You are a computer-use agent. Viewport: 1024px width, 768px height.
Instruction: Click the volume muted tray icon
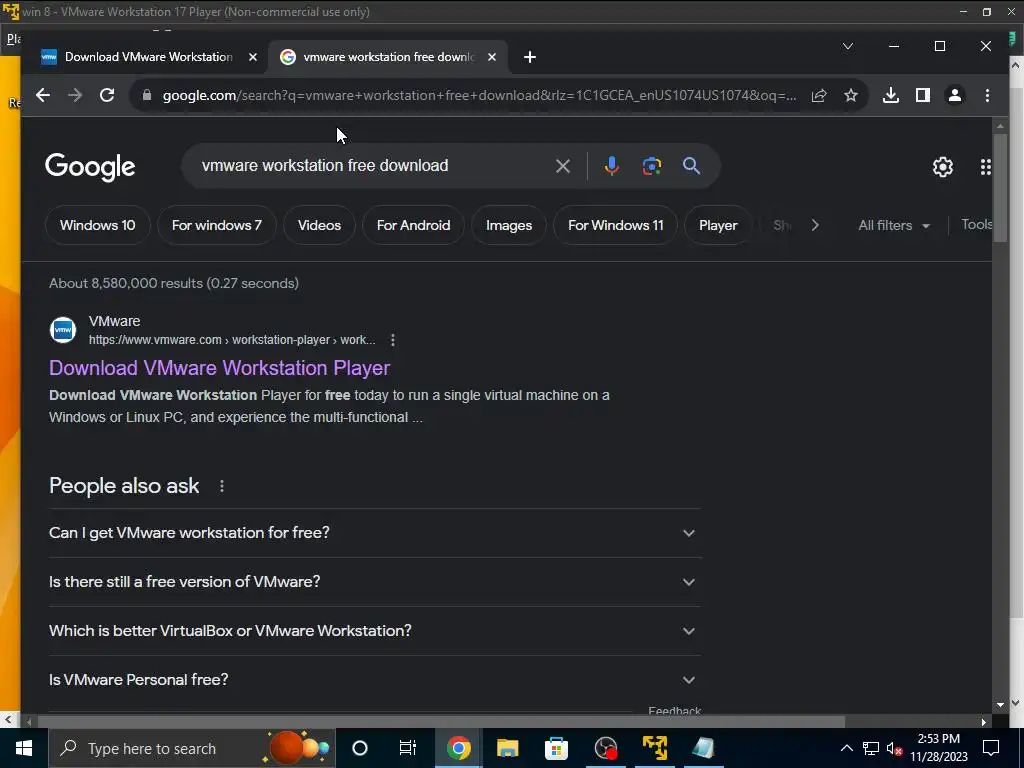895,748
